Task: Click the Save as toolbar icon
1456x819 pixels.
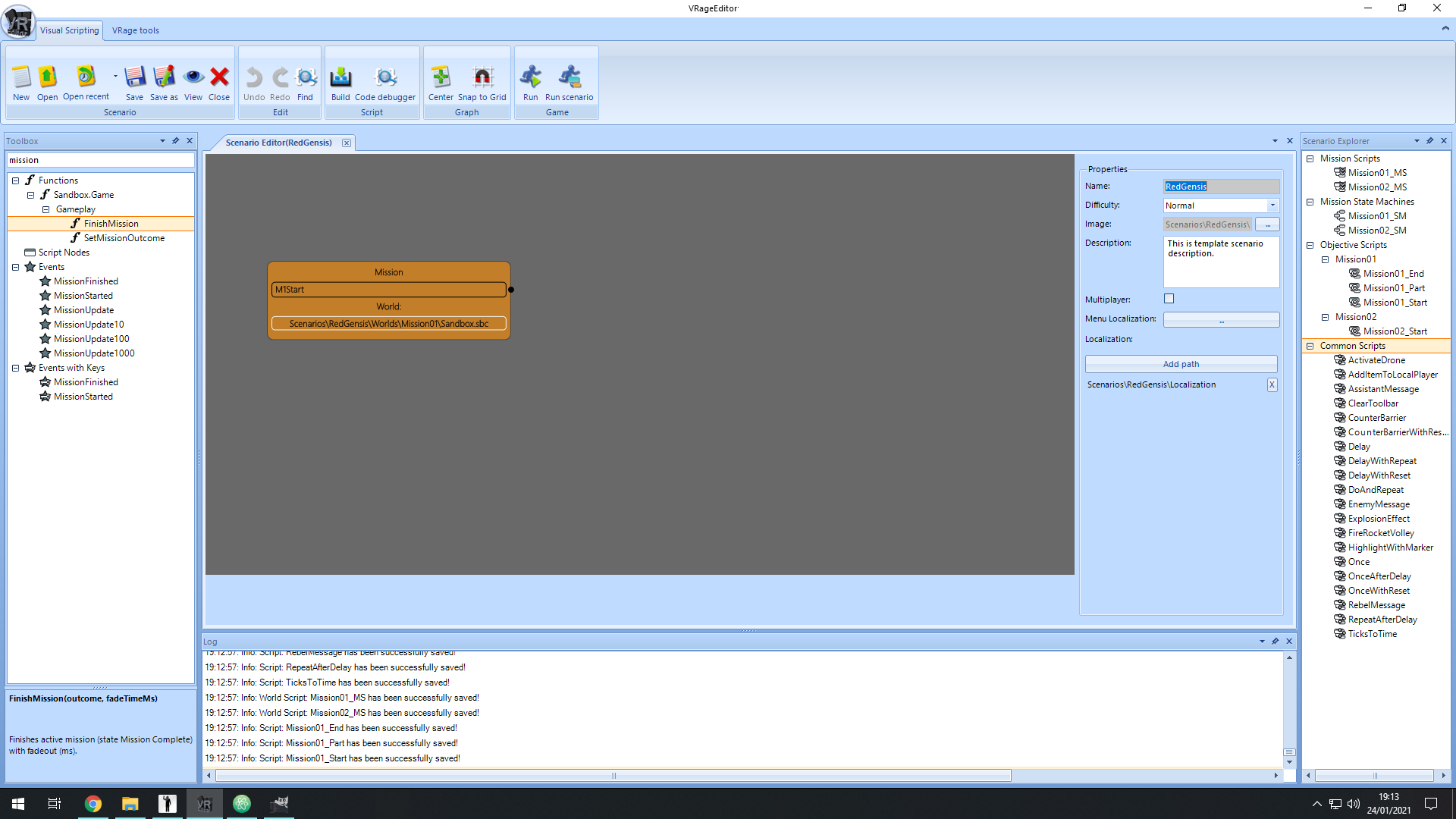Action: (164, 82)
